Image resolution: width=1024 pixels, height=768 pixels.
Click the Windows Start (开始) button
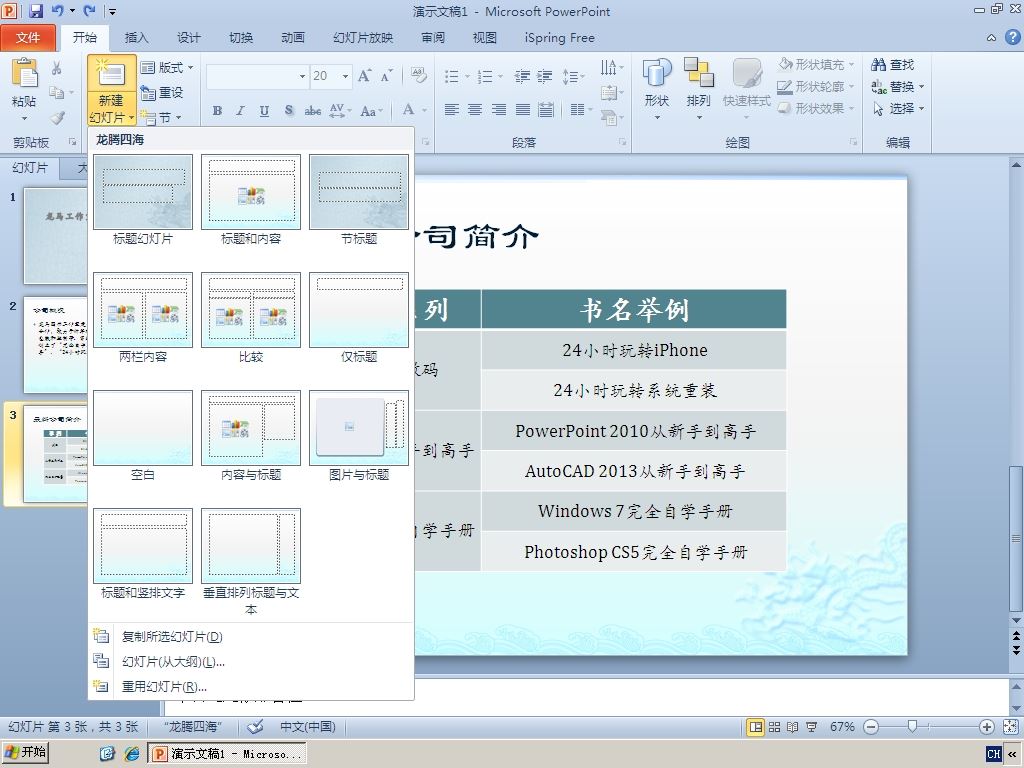[x=25, y=752]
